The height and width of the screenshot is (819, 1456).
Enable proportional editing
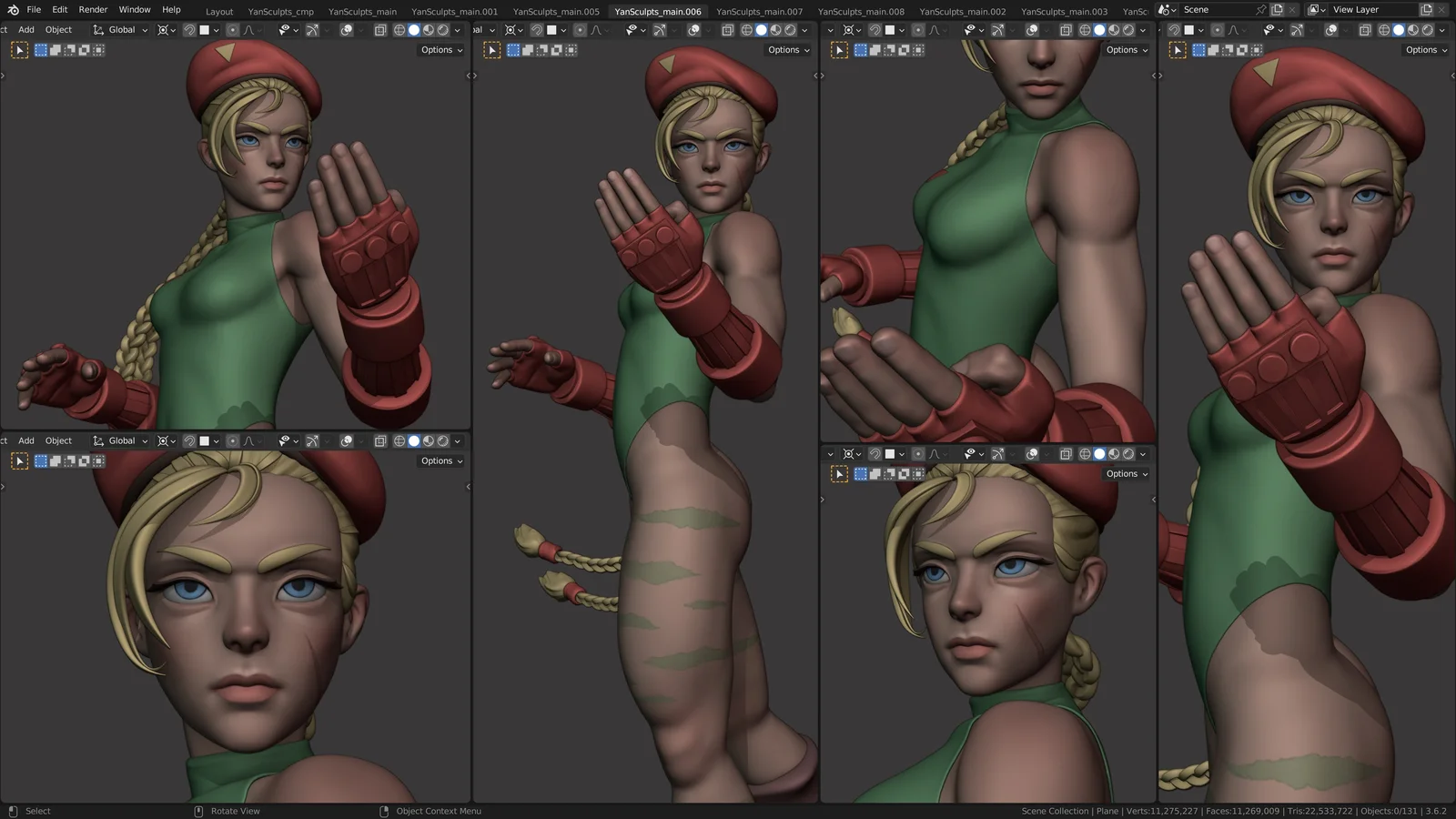(233, 29)
